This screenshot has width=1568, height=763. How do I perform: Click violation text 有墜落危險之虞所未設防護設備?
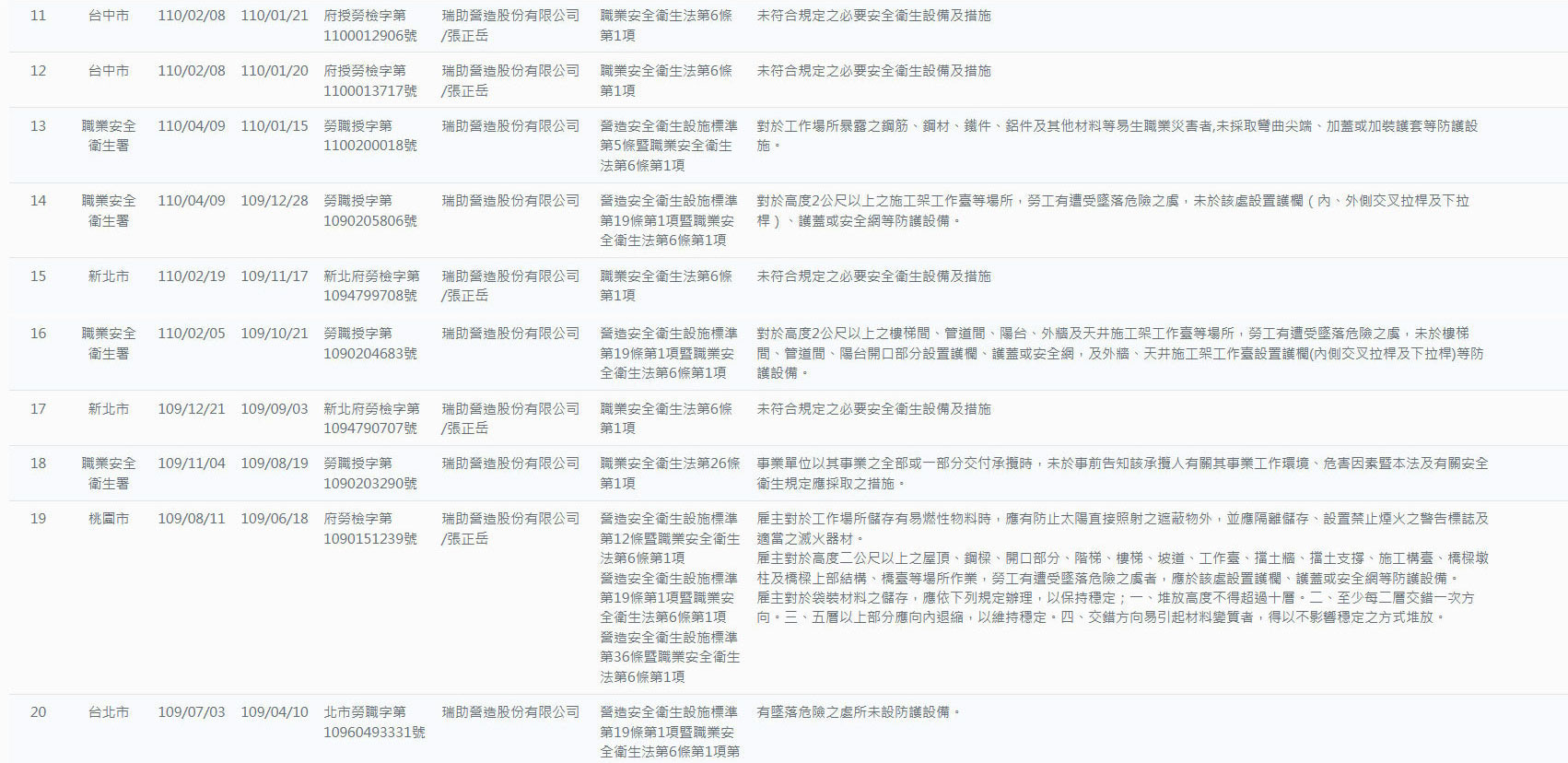[x=859, y=712]
